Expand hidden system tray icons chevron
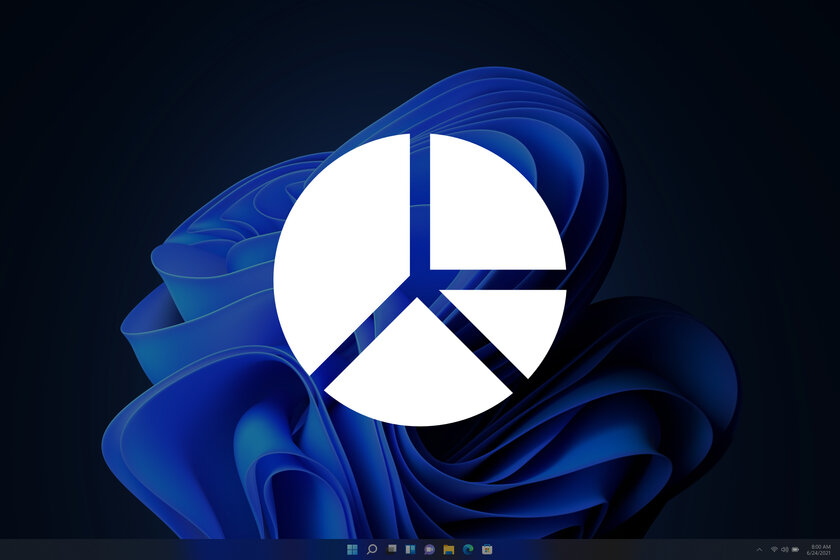 click(x=759, y=550)
